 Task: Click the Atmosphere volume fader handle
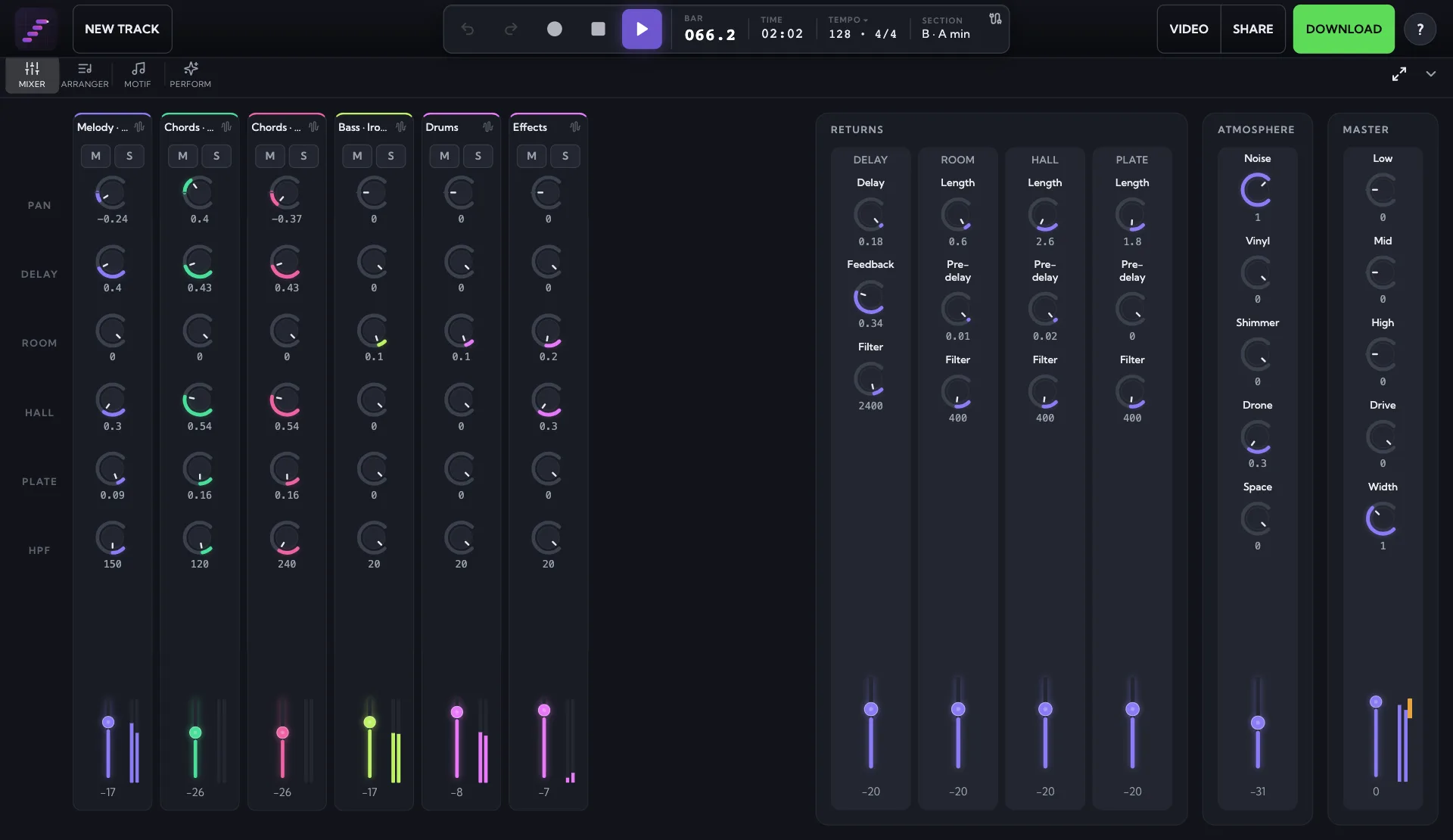[x=1258, y=723]
